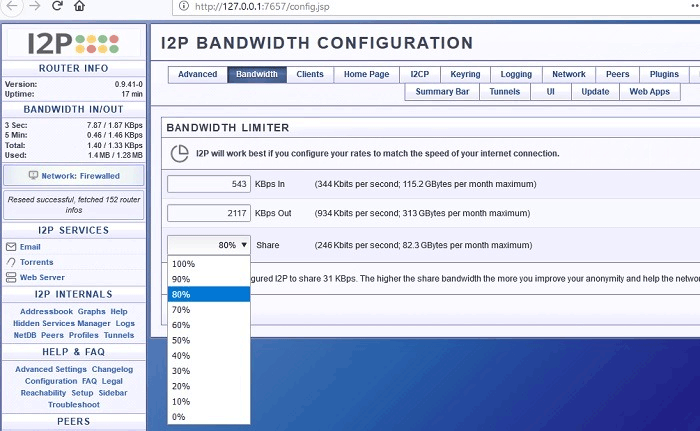The width and height of the screenshot is (700, 431).
Task: Click the Sidebar help link
Action: [113, 393]
